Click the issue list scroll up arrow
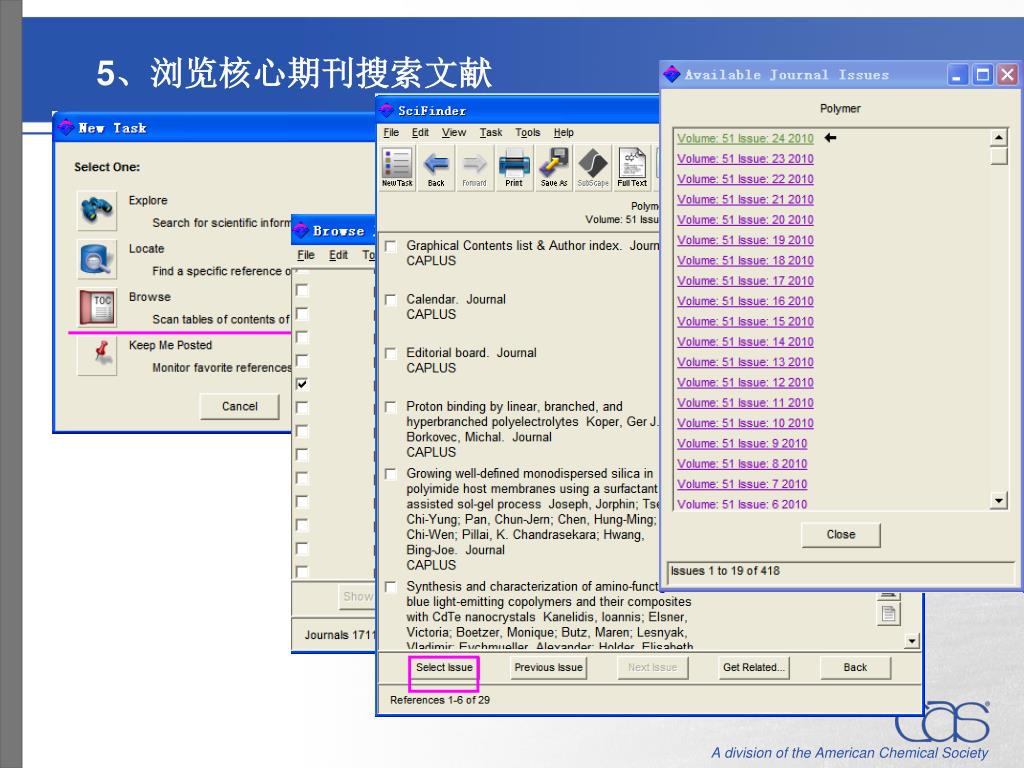The image size is (1024, 768). click(x=999, y=137)
